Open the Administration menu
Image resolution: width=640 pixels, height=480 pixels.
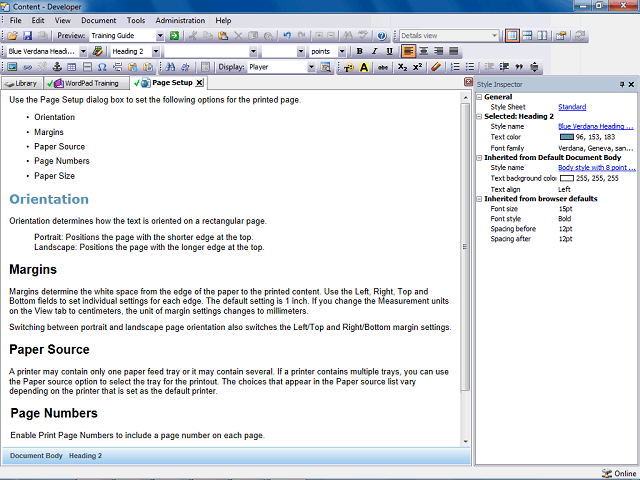click(180, 20)
